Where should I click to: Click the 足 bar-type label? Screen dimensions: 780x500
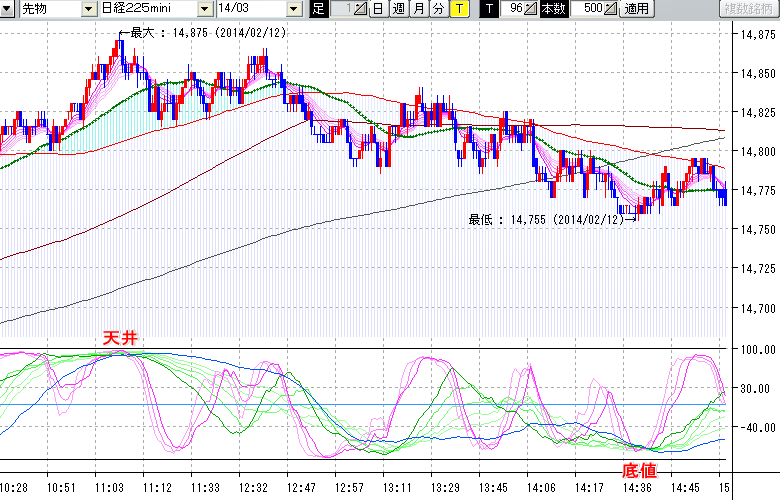pyautogui.click(x=318, y=9)
